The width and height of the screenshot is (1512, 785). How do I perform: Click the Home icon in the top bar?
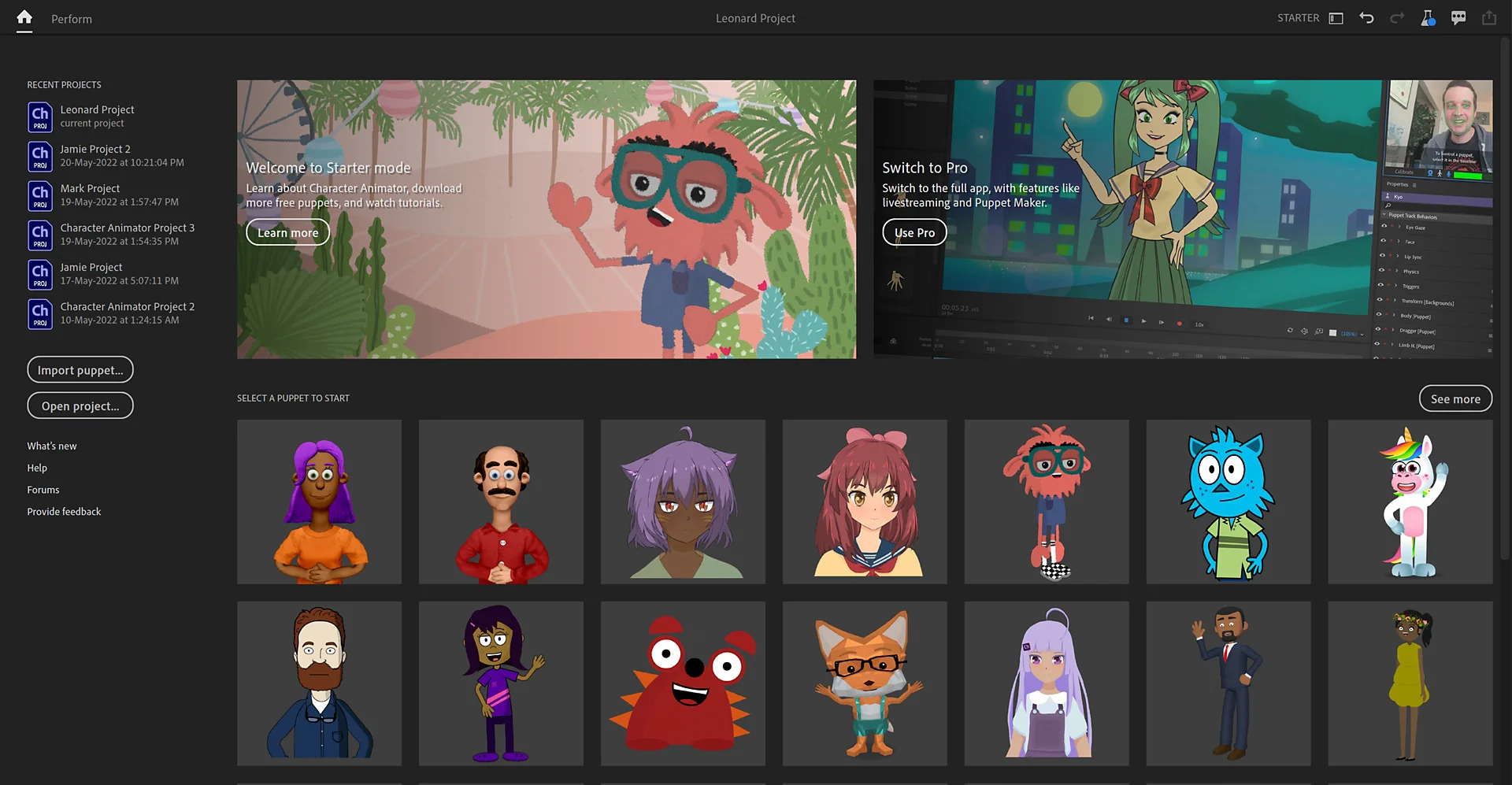[24, 17]
